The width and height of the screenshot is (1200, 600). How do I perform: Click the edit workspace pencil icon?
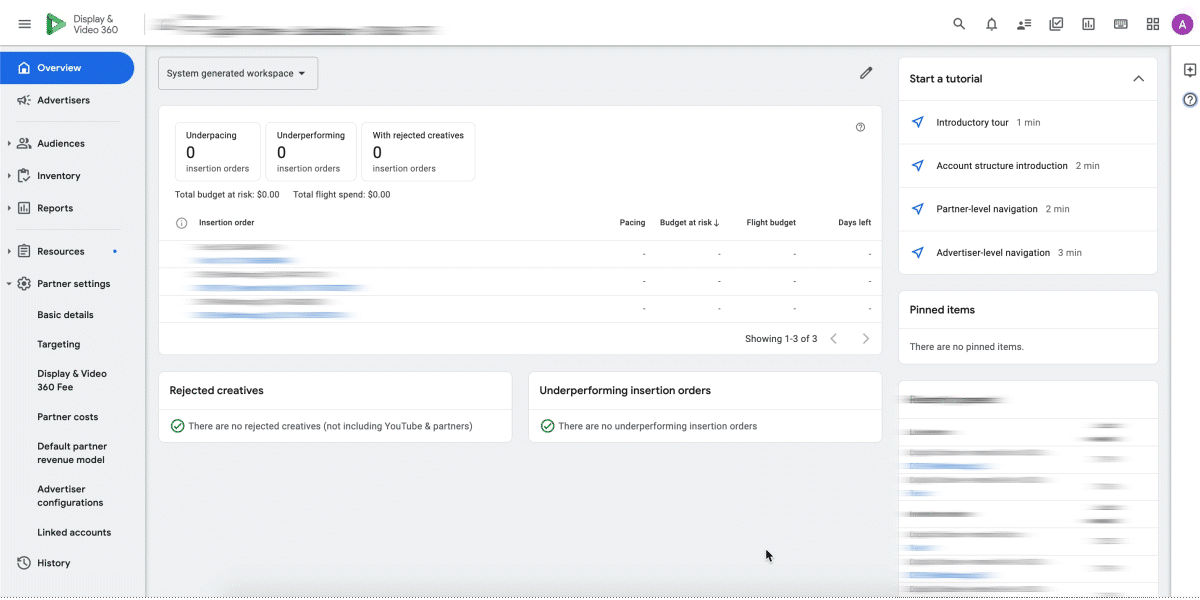(866, 73)
